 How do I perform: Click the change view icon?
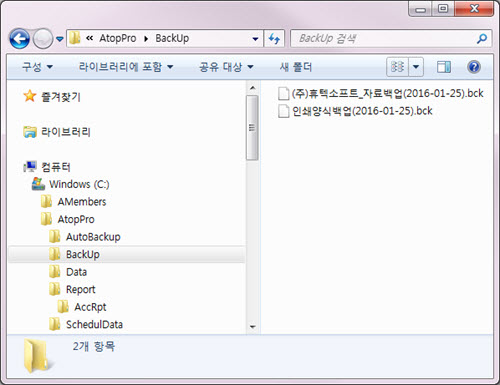click(397, 67)
